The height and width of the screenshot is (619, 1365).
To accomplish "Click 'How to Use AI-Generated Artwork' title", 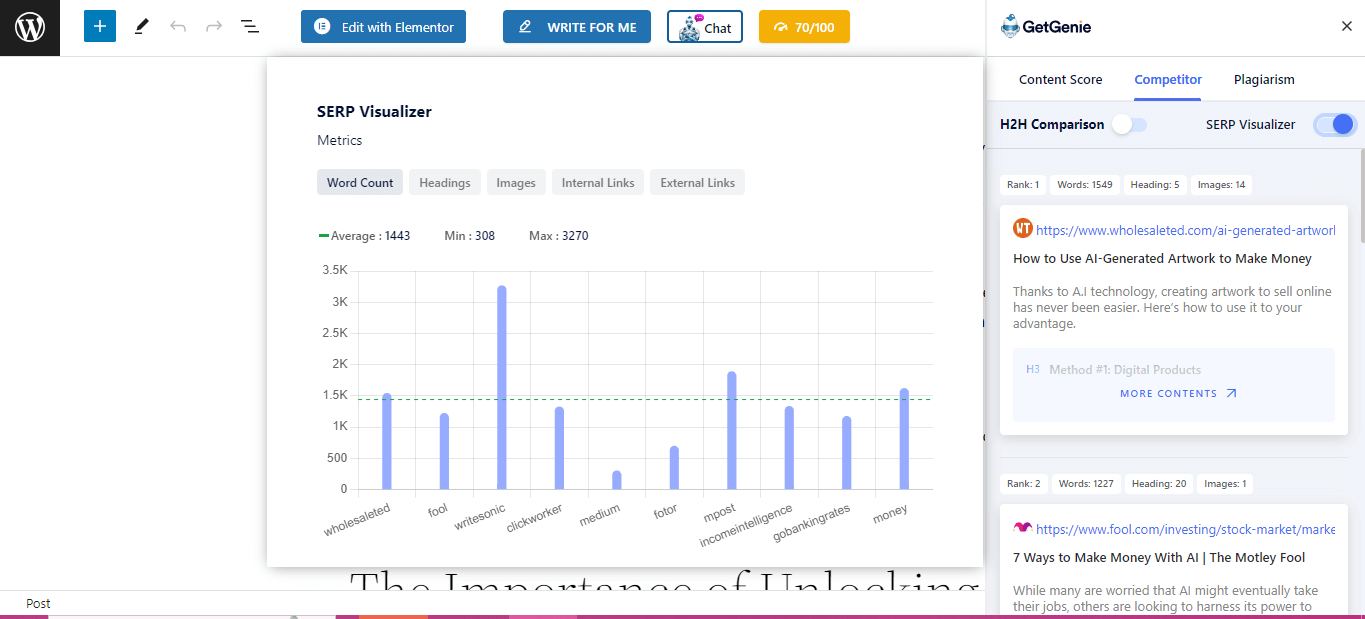I will 1162,259.
